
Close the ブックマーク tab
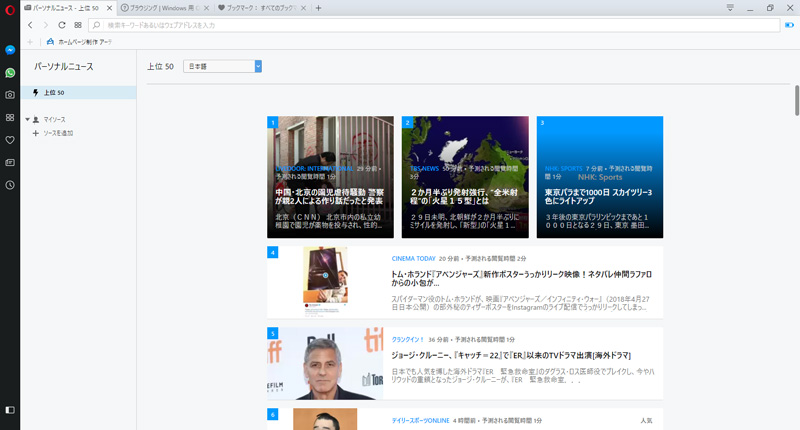(x=303, y=8)
